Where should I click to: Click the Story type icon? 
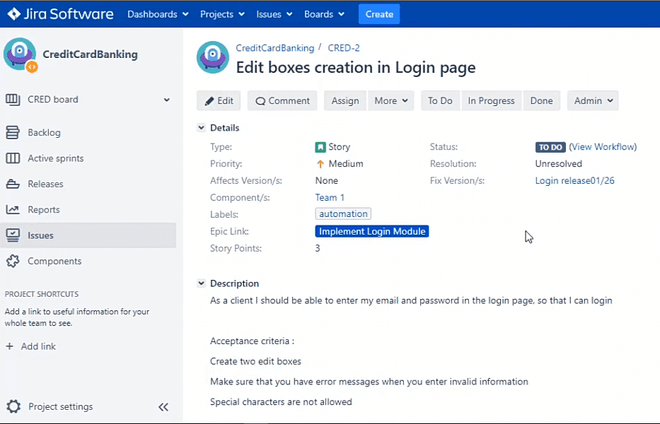click(320, 147)
